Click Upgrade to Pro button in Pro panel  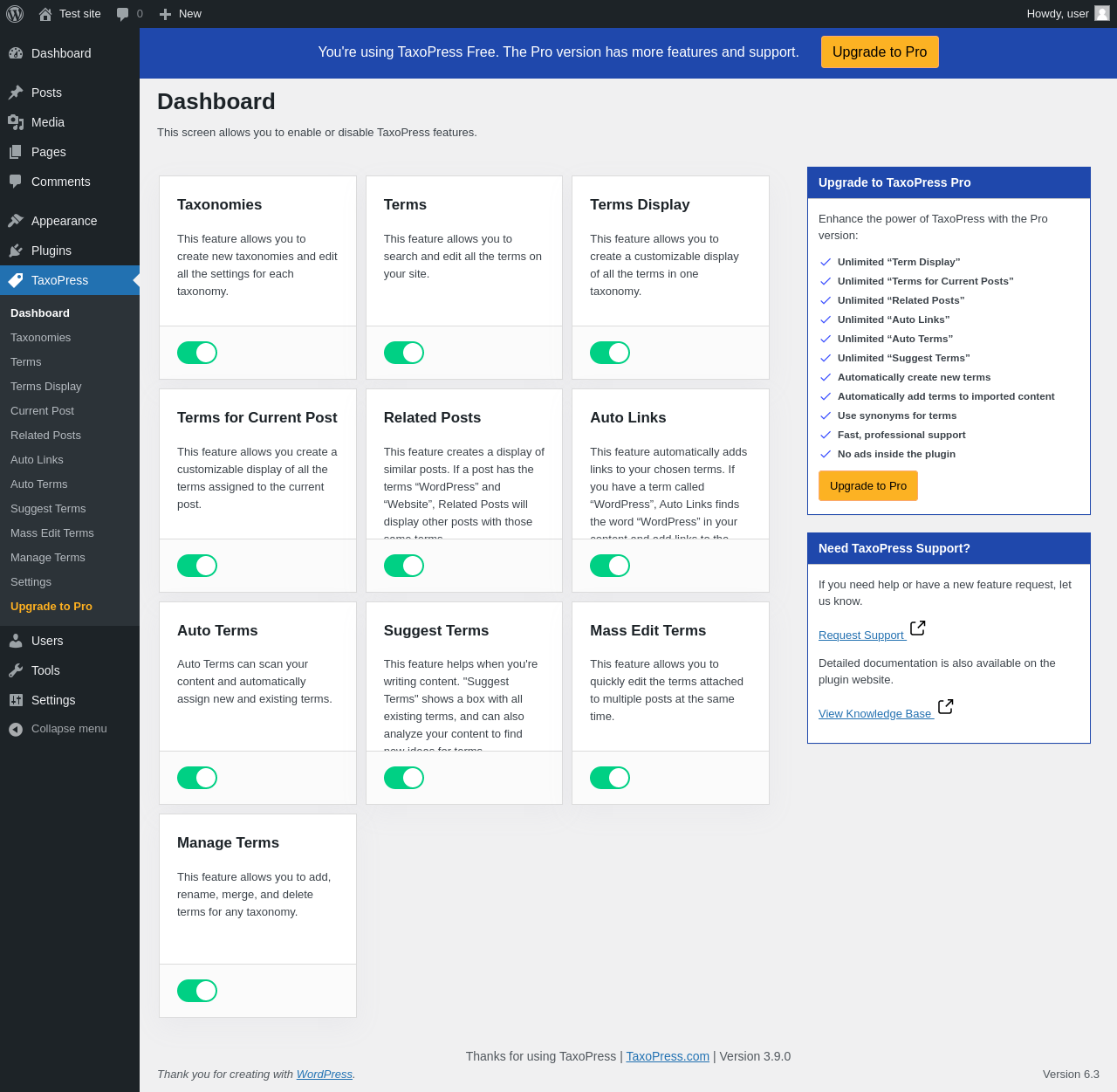868,486
